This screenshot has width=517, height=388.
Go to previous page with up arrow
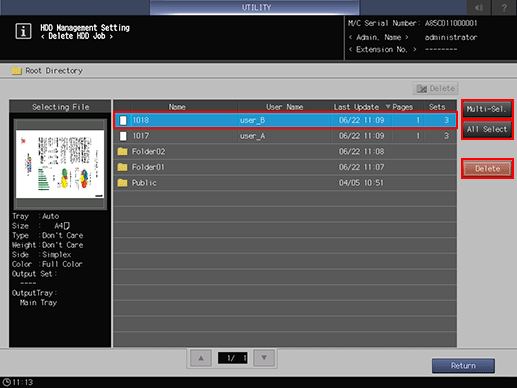201,358
